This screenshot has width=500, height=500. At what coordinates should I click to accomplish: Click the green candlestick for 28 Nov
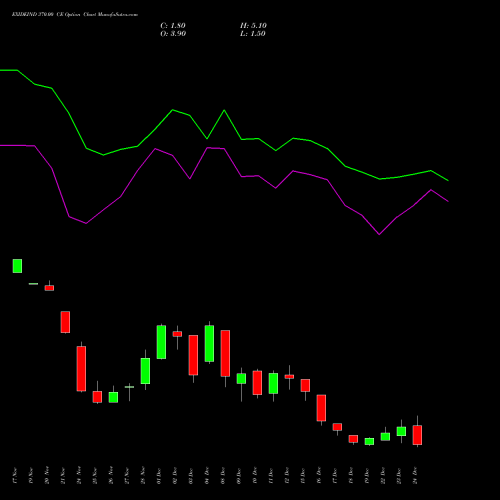click(x=145, y=371)
